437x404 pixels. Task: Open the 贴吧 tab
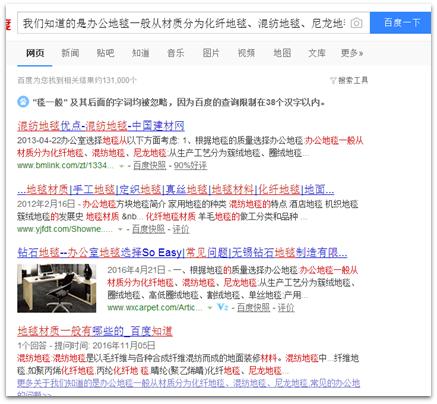(105, 53)
